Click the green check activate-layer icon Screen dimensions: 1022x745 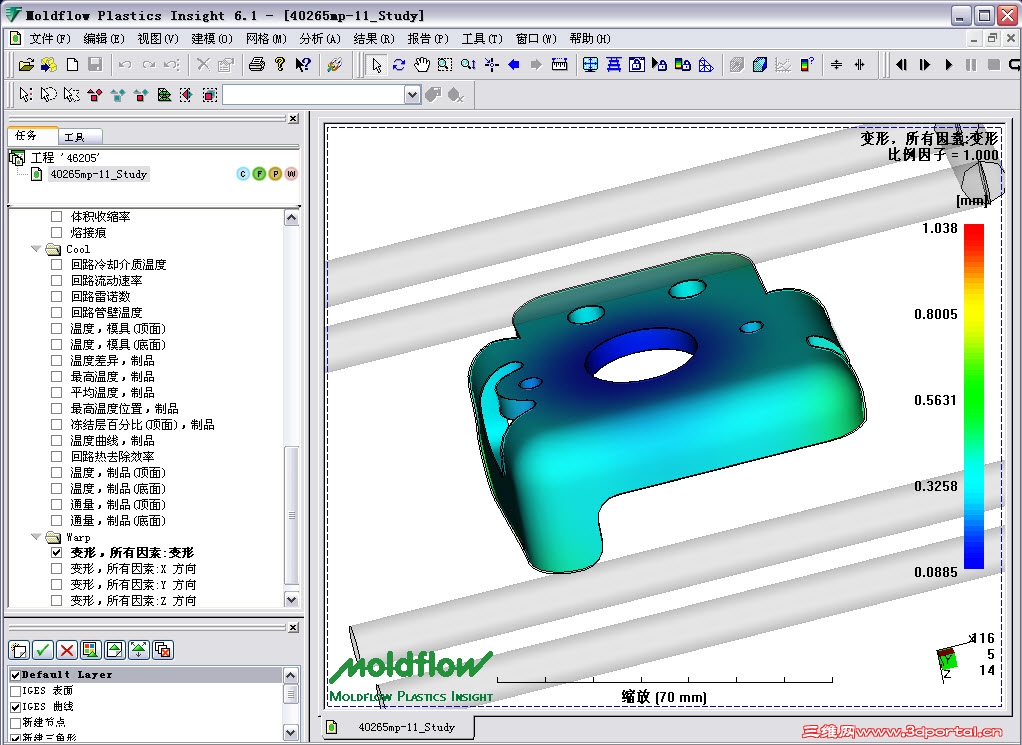click(x=43, y=650)
